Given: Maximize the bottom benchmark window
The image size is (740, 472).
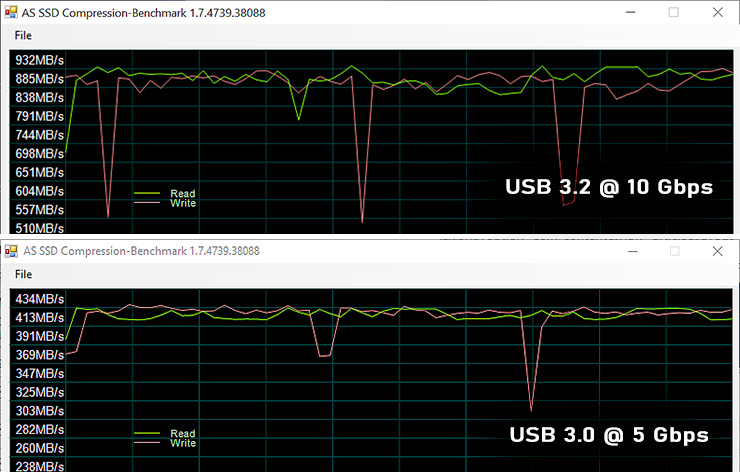Looking at the screenshot, I should point(673,250).
